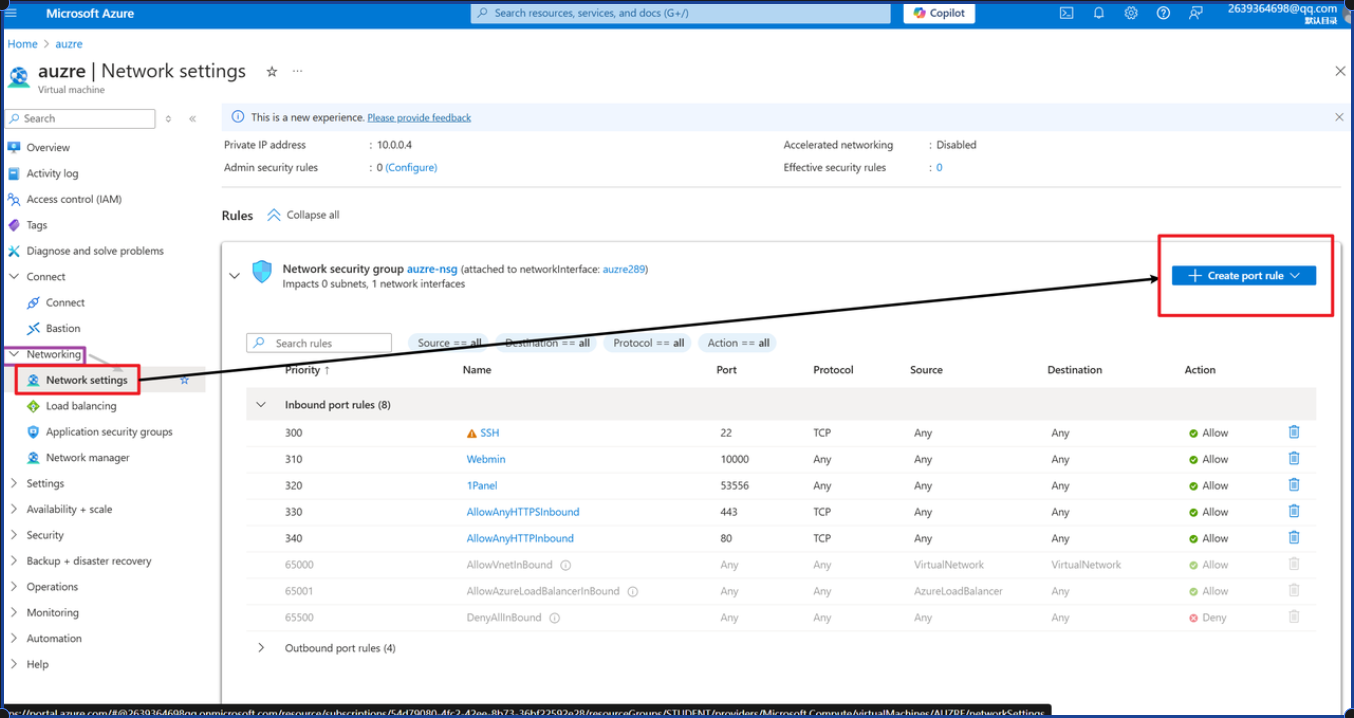Click Collapse all rules
This screenshot has width=1354, height=718.
[303, 215]
